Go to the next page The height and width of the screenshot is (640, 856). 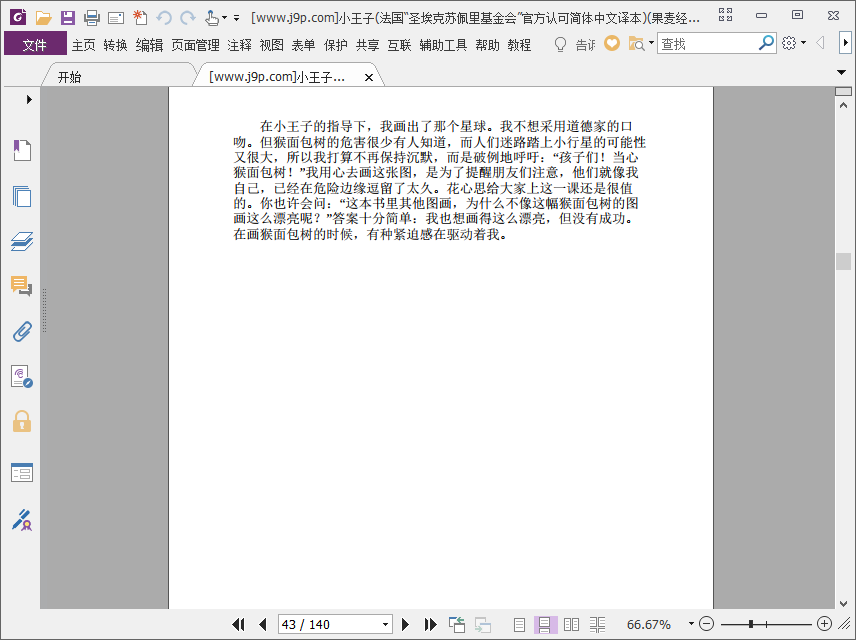tap(405, 624)
